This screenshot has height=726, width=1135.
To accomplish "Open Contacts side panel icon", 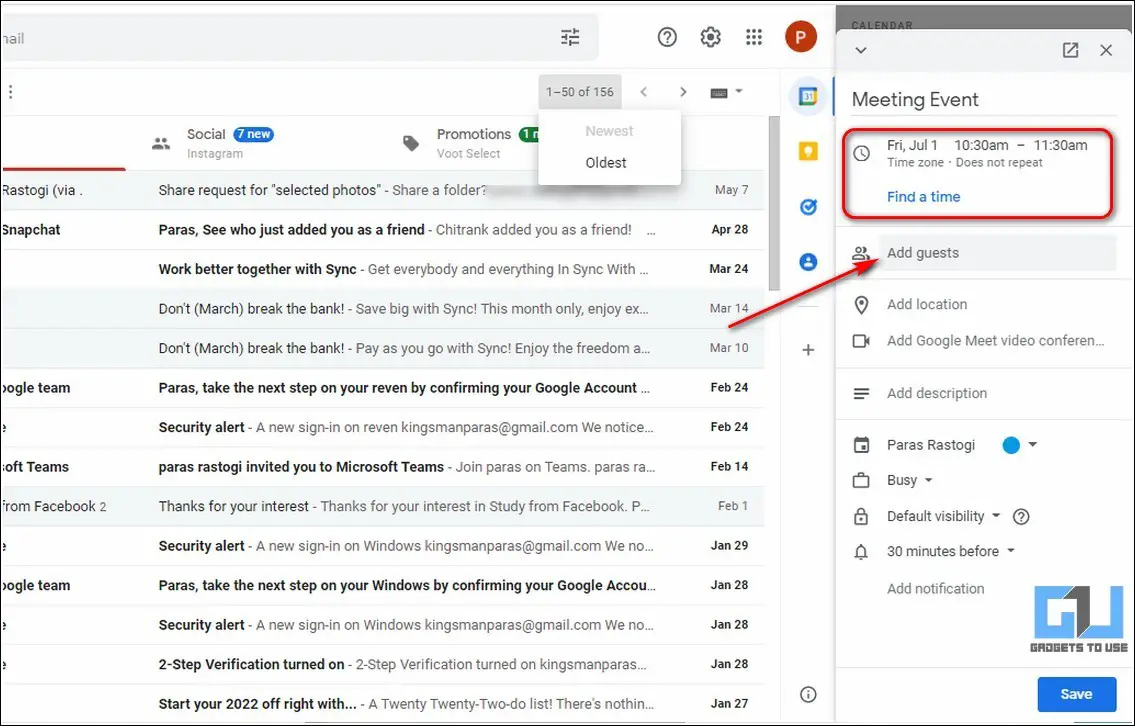I will (808, 262).
